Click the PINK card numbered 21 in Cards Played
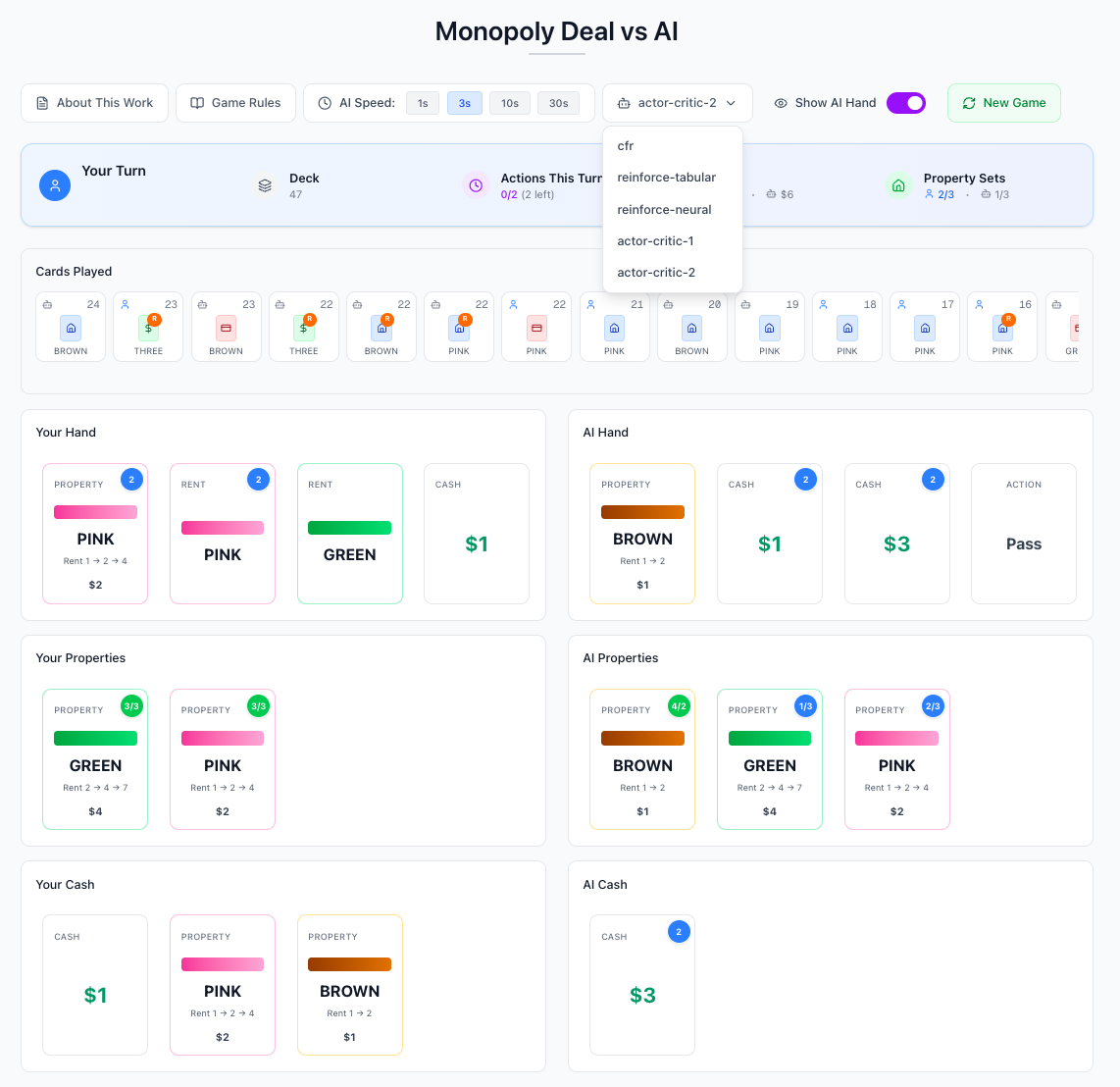The image size is (1120, 1087). coord(614,328)
